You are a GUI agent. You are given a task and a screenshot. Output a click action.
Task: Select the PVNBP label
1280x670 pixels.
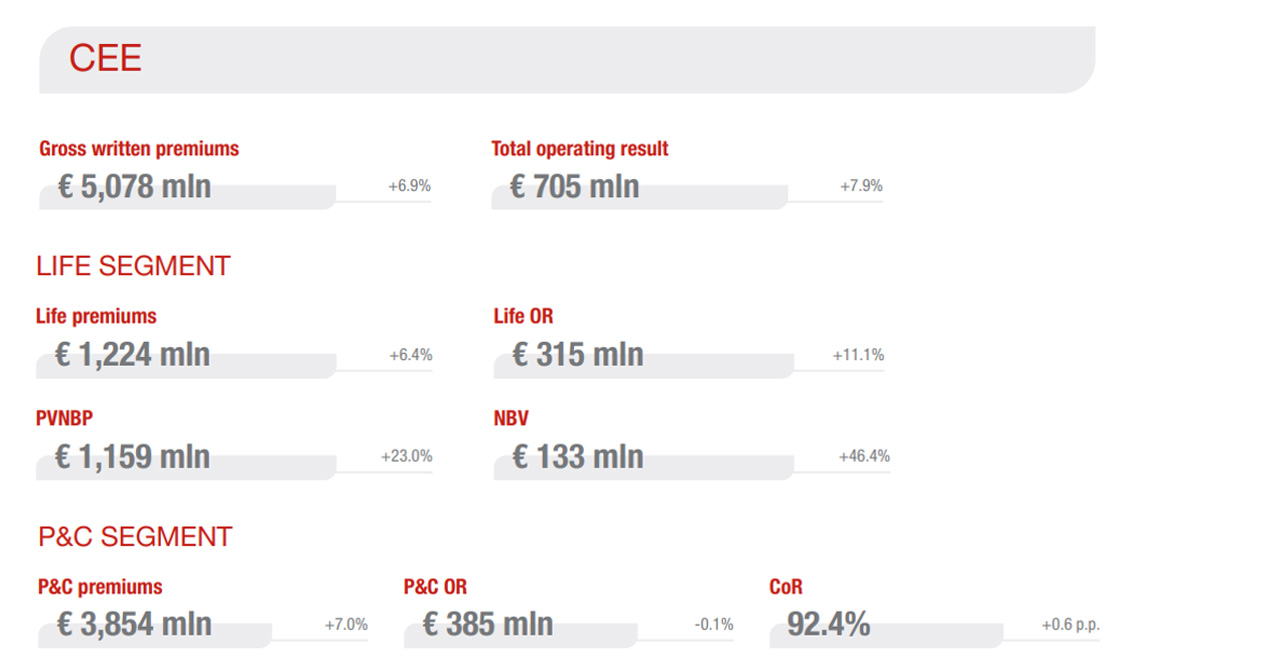coord(64,419)
